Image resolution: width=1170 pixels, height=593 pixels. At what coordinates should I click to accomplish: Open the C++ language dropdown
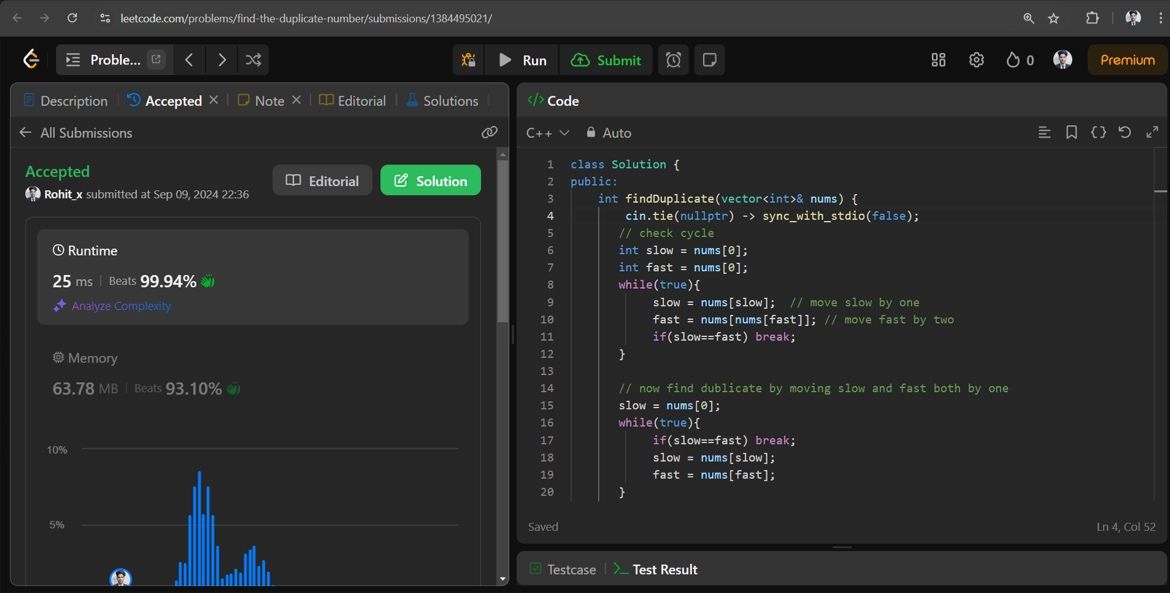[548, 133]
